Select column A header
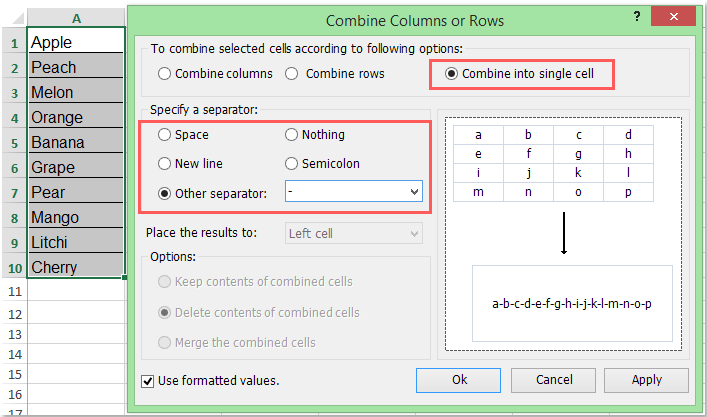The image size is (707, 417). point(77,18)
